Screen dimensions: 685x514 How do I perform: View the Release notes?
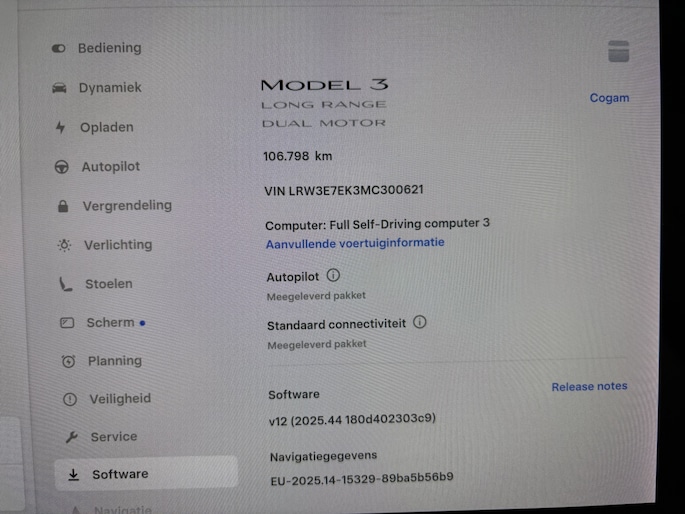click(589, 386)
